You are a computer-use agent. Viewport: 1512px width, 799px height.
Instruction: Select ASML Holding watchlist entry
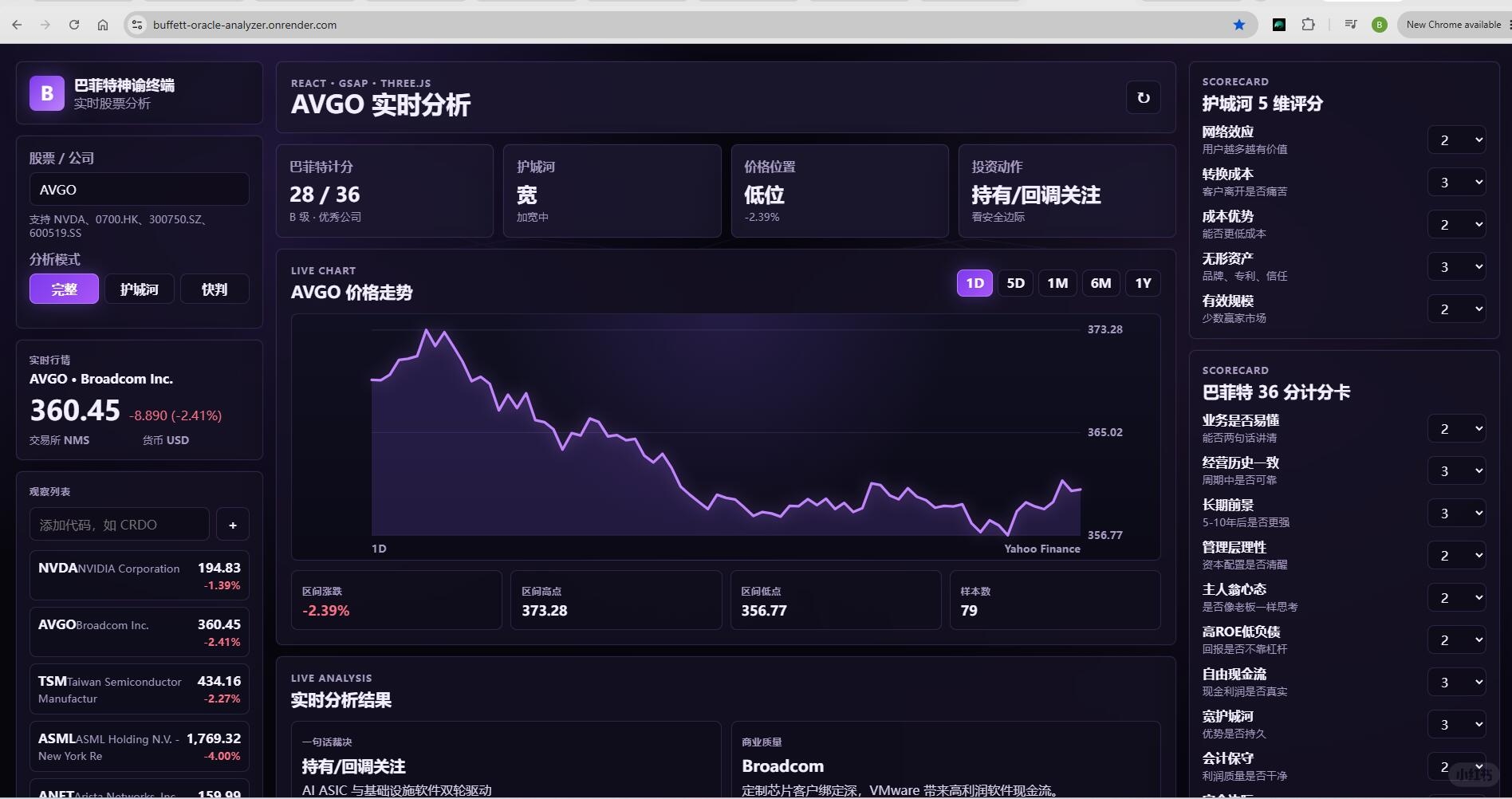point(140,746)
